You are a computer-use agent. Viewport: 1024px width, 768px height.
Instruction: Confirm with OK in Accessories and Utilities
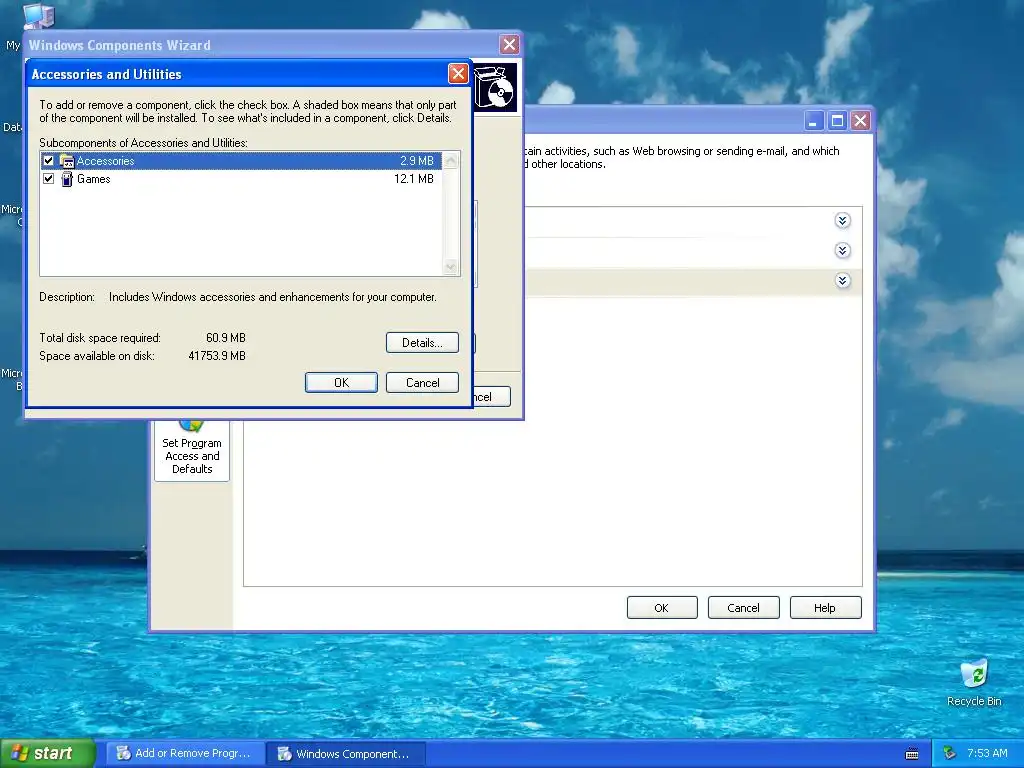pos(341,383)
